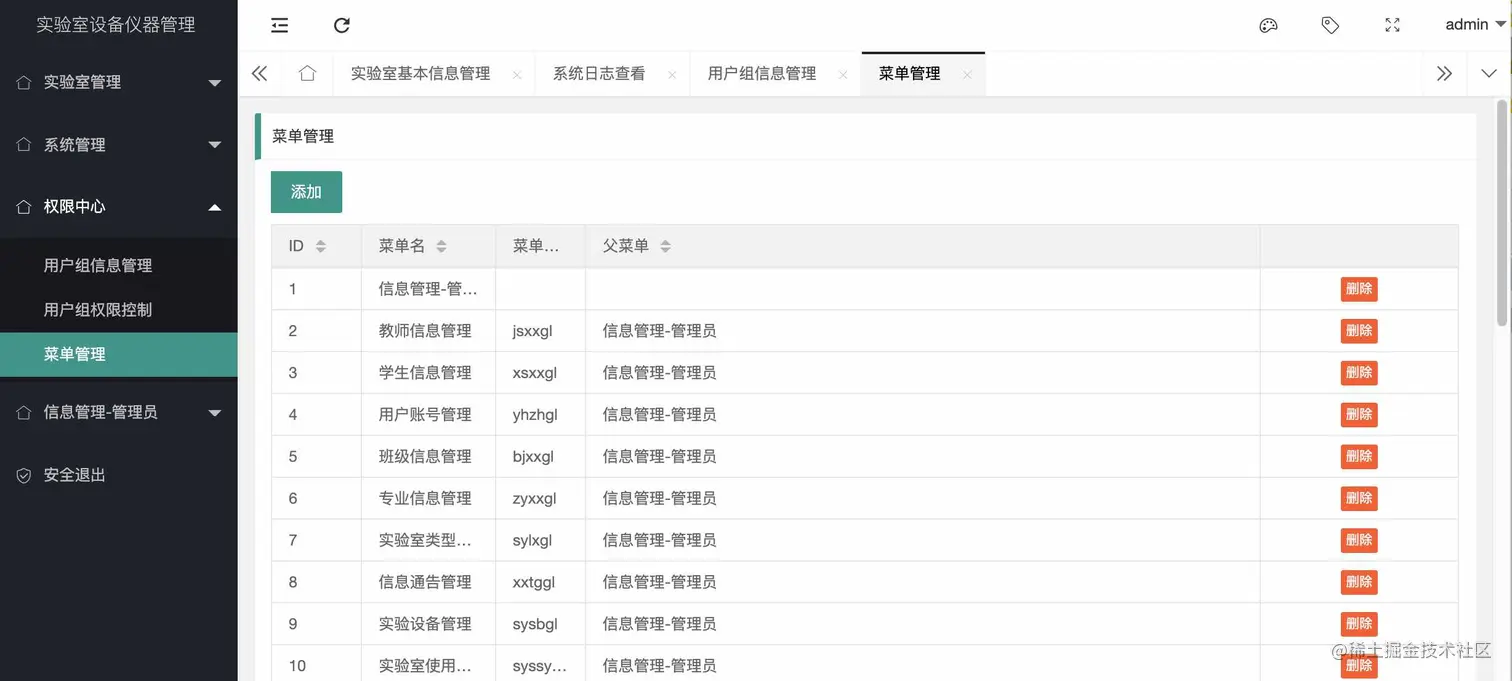Delete the 教师信息管理 row
This screenshot has height=681, width=1512.
click(x=1359, y=331)
